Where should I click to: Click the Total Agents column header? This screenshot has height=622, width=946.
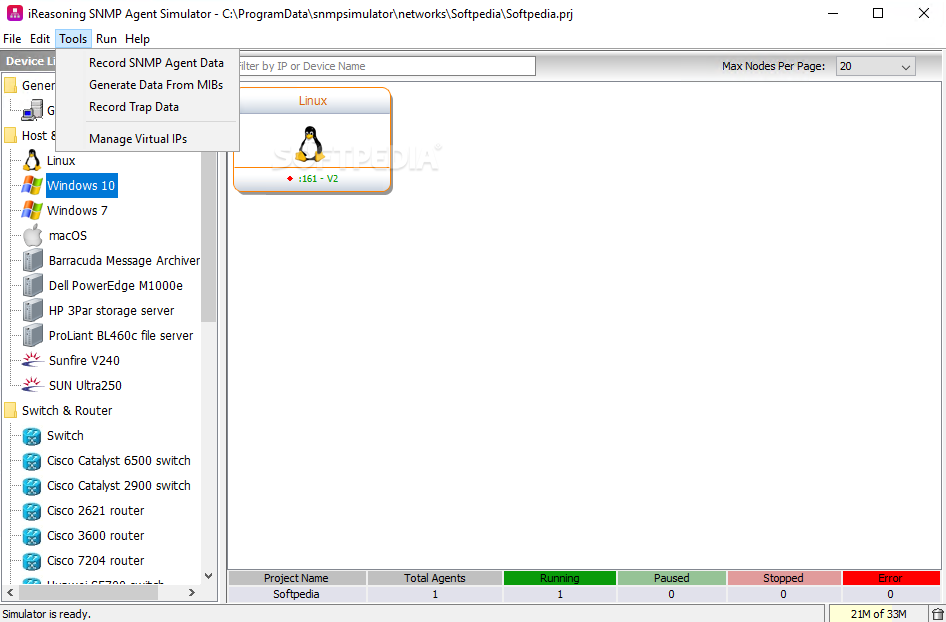[434, 578]
